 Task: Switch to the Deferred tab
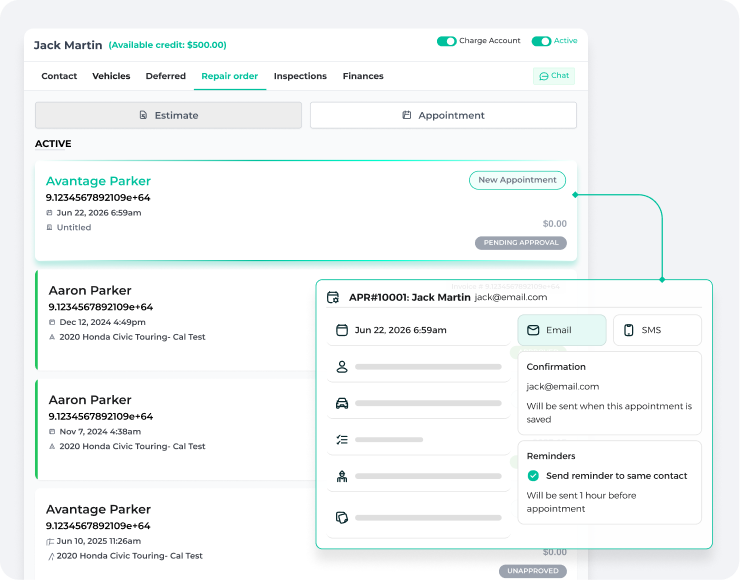tap(166, 76)
